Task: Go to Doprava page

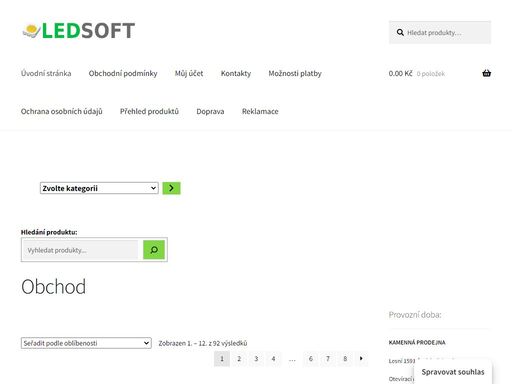Action: coord(210,111)
